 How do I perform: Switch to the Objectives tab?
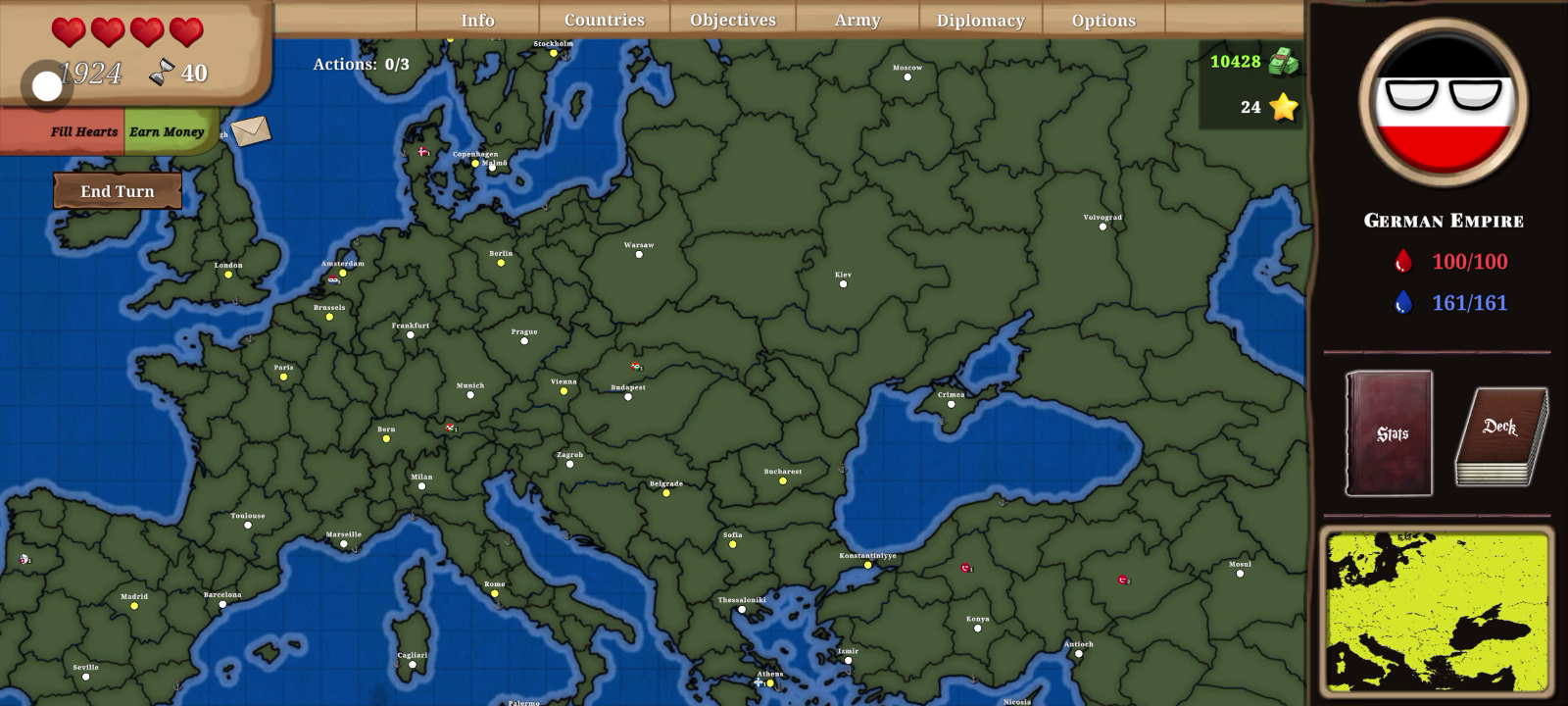tap(732, 20)
